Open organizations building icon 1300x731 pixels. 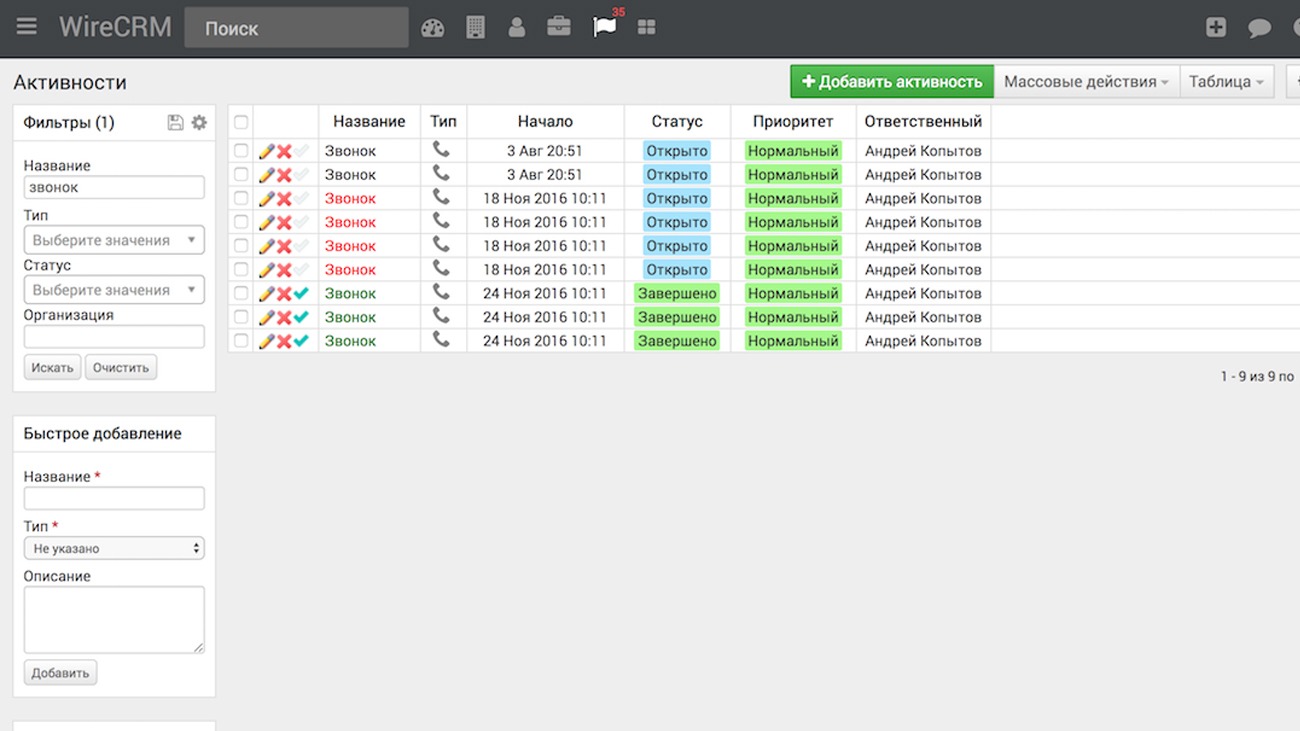475,28
